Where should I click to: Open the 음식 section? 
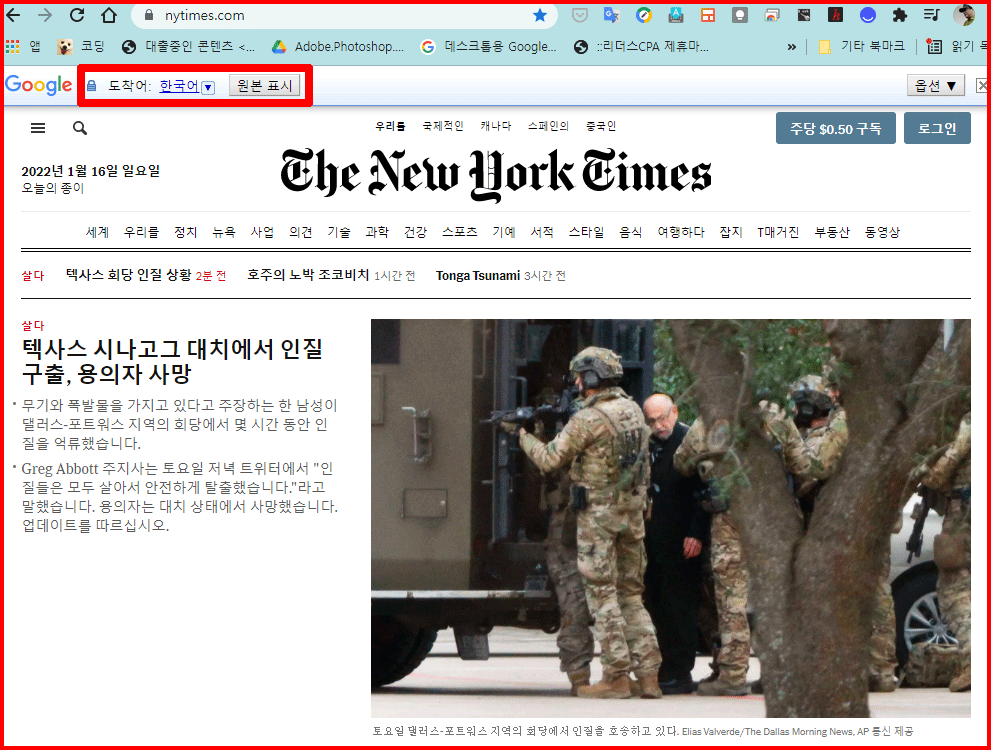[630, 233]
